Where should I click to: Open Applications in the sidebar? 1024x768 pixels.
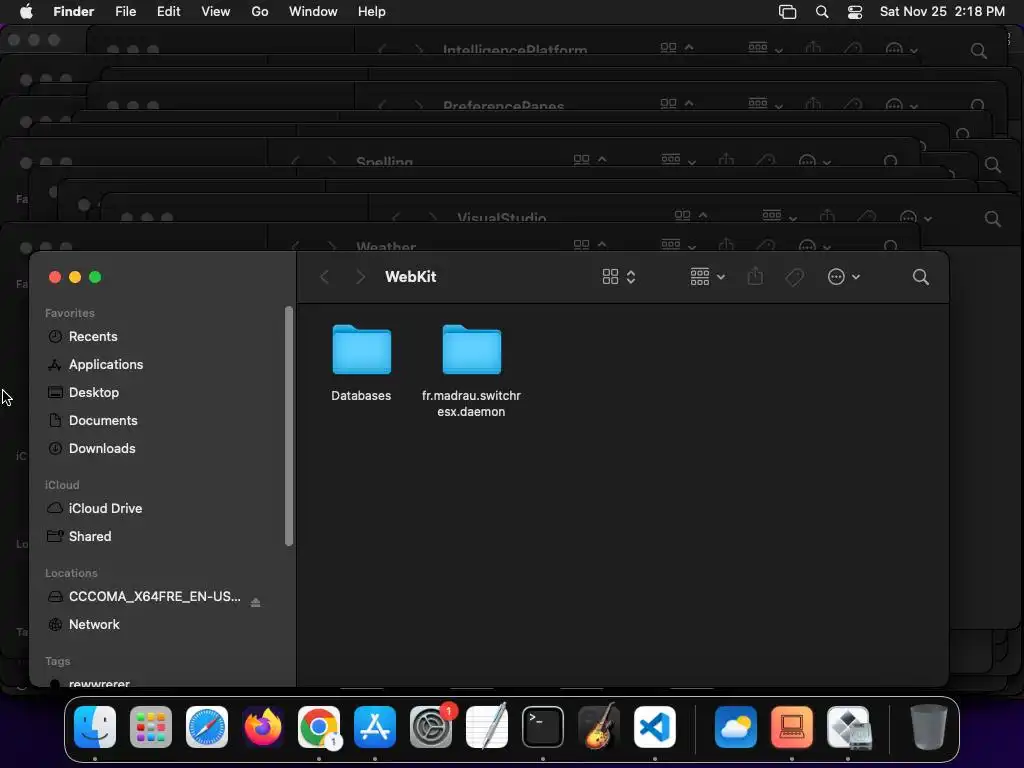pos(106,364)
